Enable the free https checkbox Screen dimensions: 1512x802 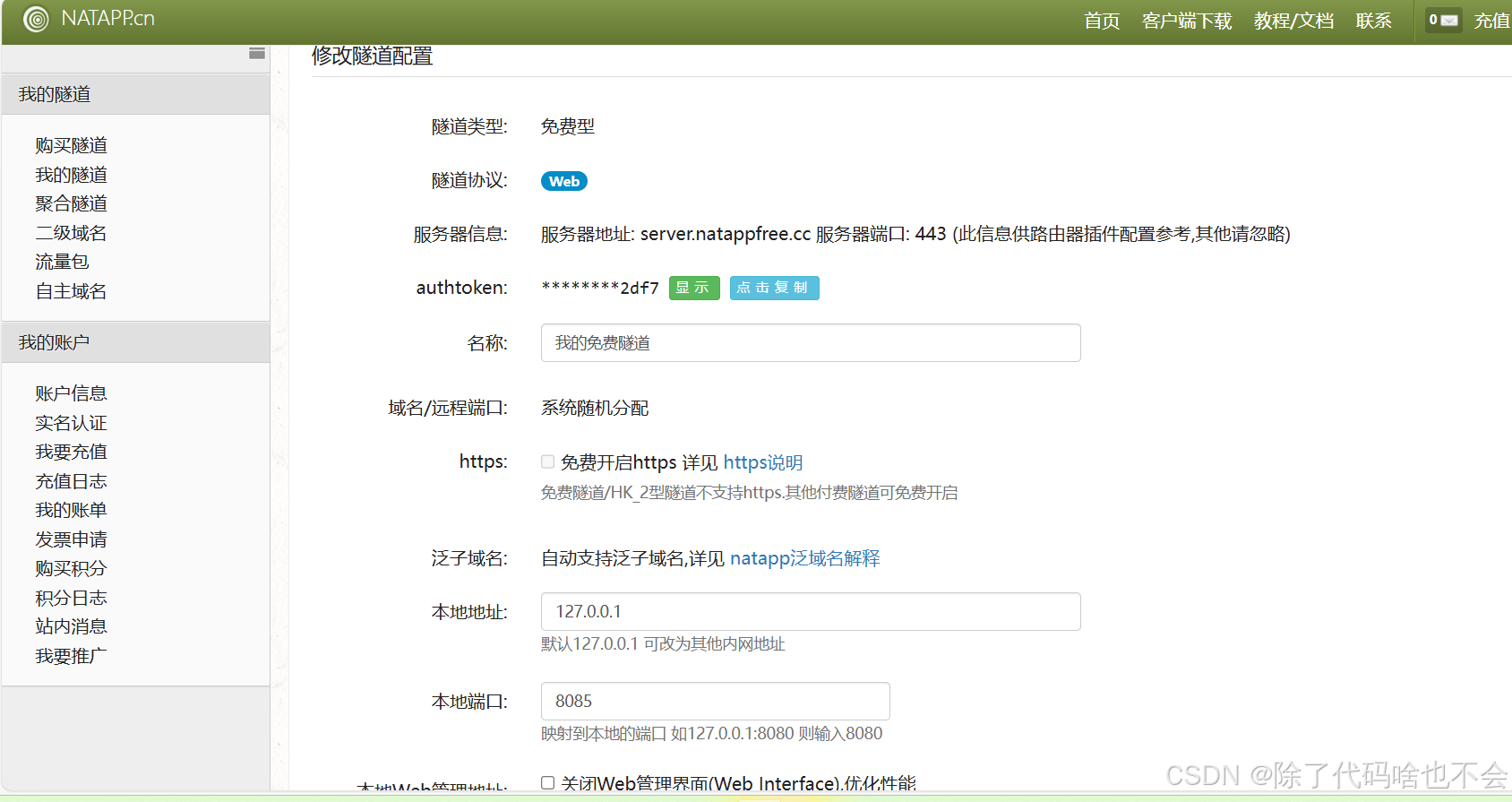pyautogui.click(x=547, y=461)
